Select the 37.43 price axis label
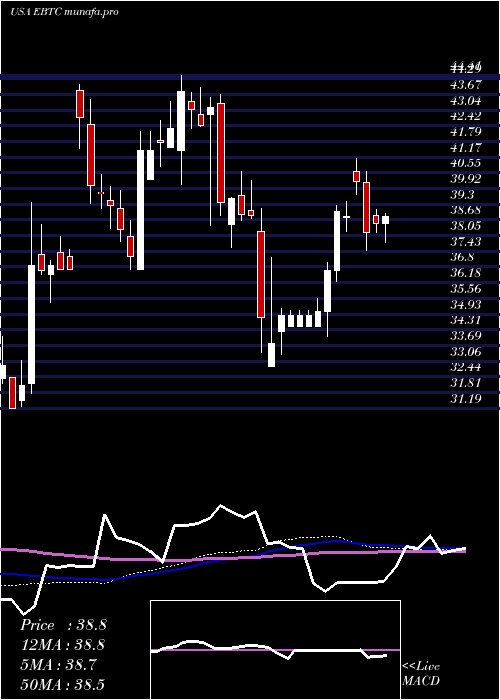The width and height of the screenshot is (500, 700). (466, 242)
